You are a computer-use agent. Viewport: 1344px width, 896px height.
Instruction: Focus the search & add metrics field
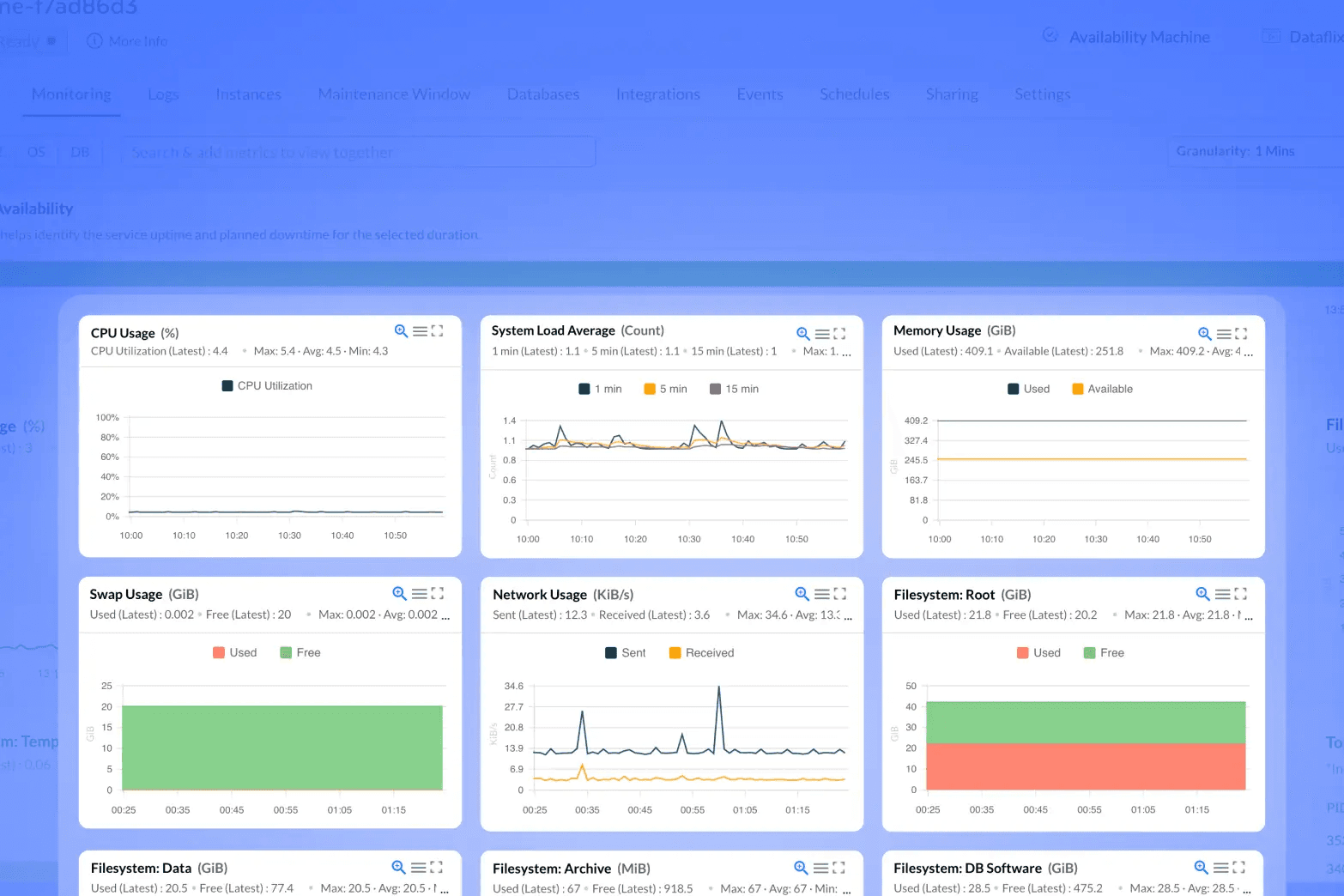(358, 152)
